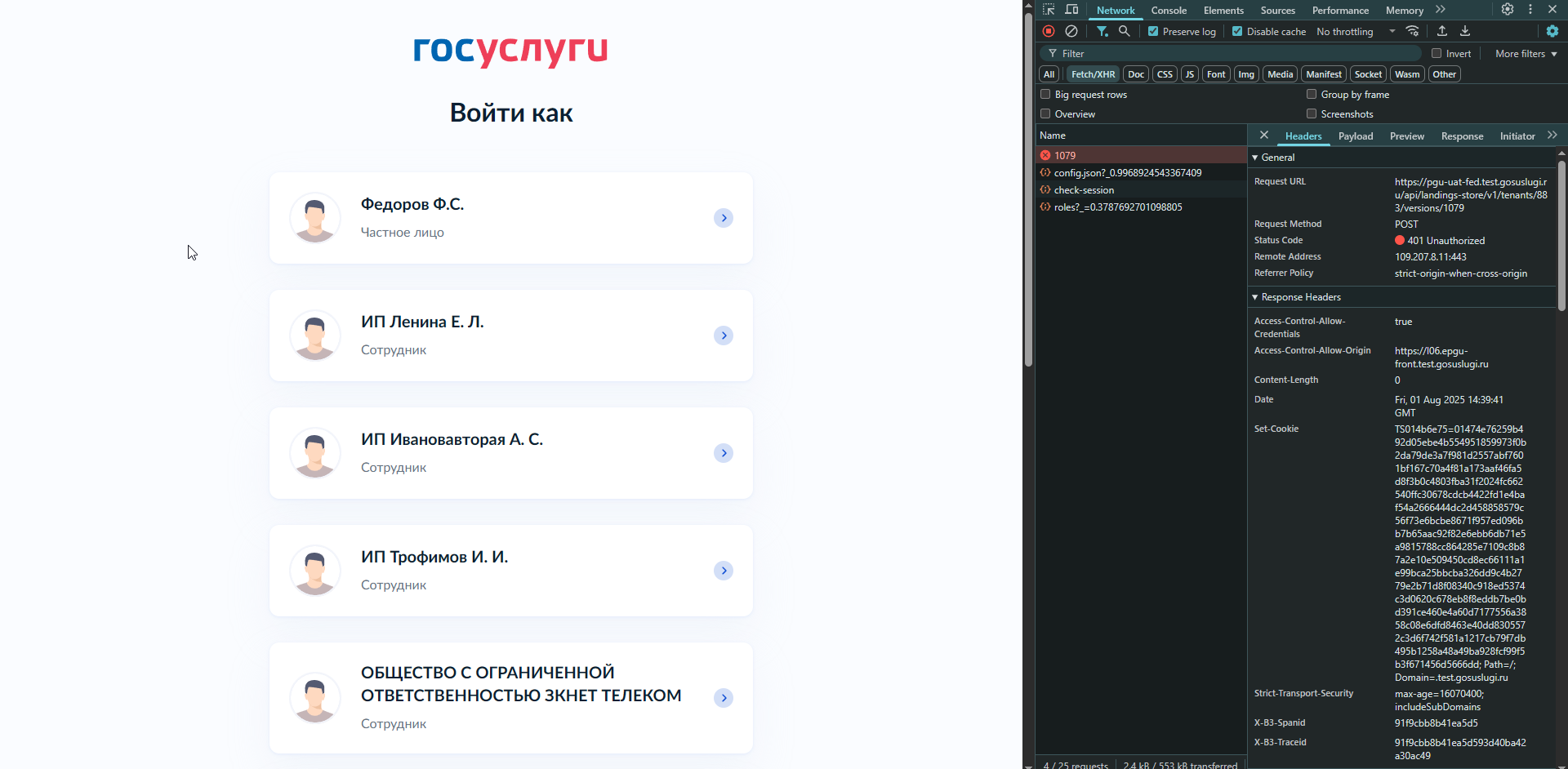Open the Initiator tab
The width and height of the screenshot is (1568, 769).
1517,136
